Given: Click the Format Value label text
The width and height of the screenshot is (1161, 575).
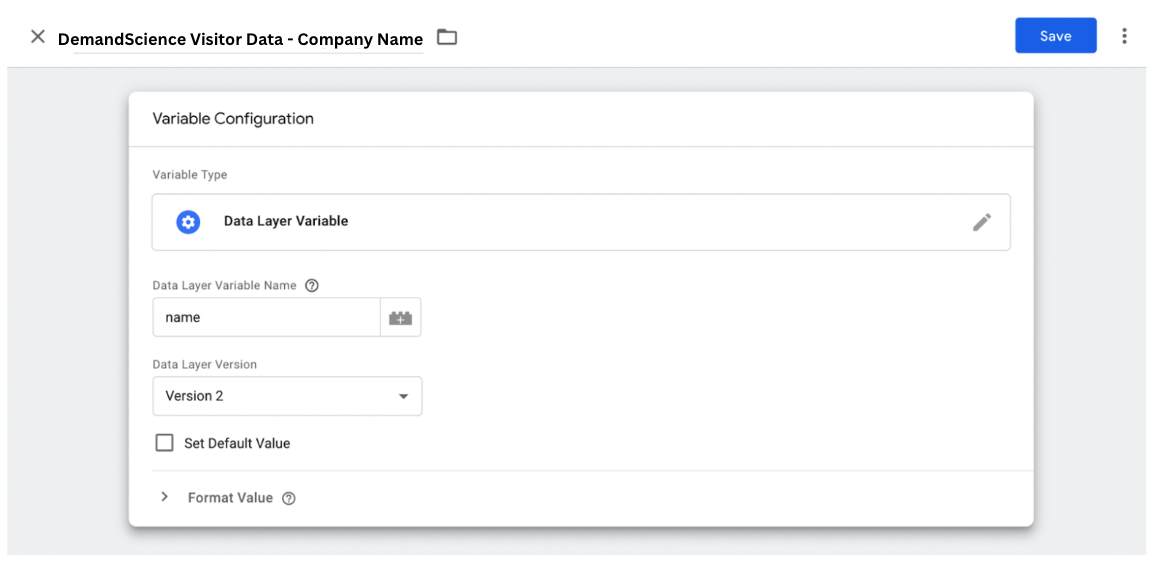Looking at the screenshot, I should coord(230,498).
